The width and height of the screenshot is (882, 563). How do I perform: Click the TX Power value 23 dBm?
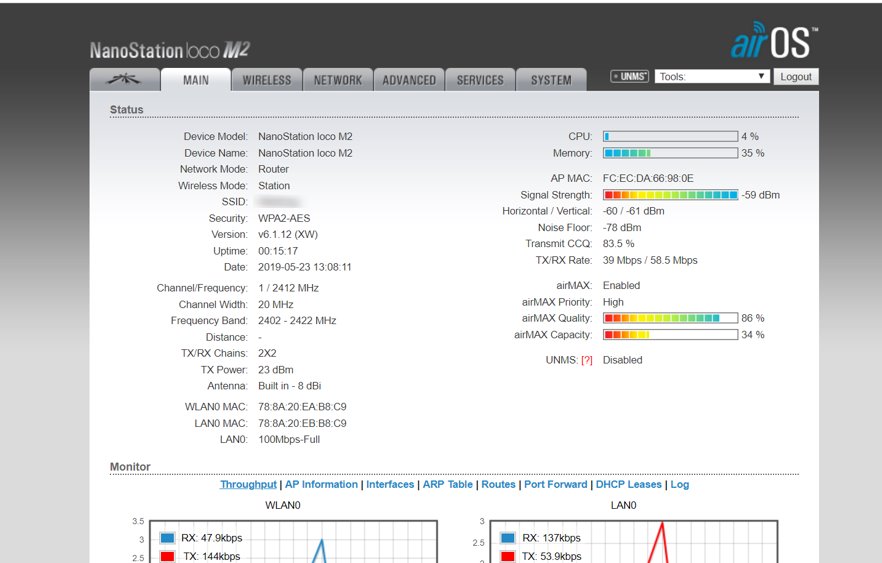pos(276,370)
